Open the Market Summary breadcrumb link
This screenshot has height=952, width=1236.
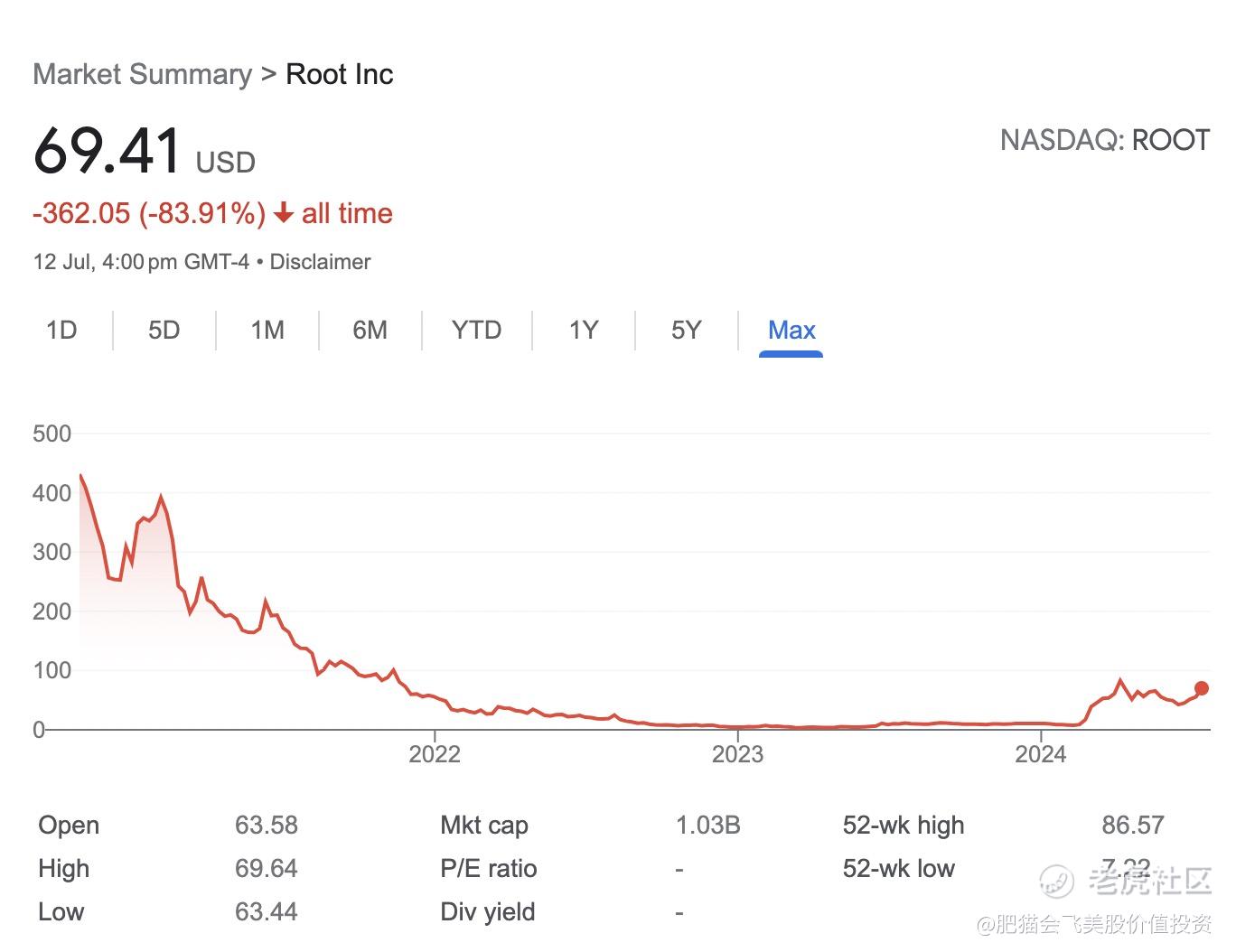(x=142, y=74)
